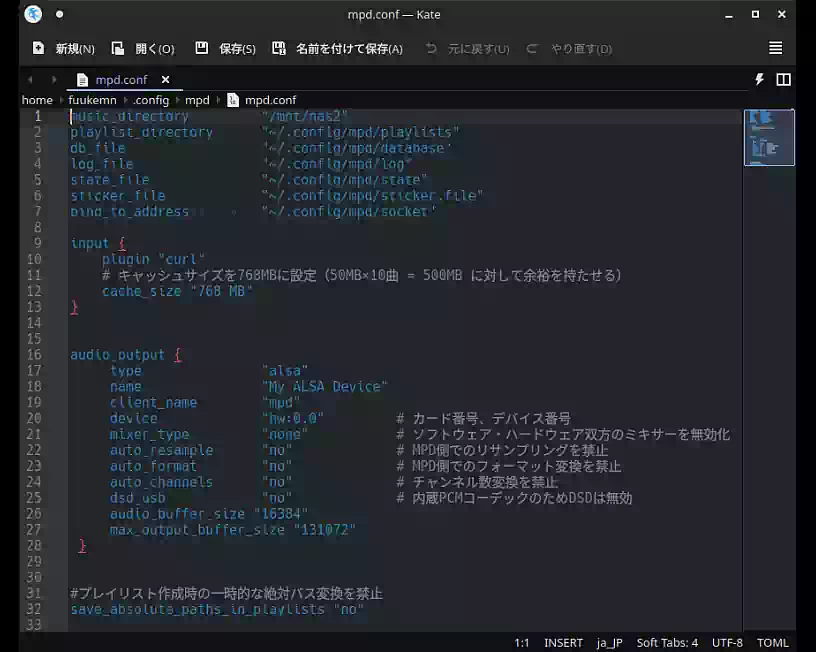Click 'sticker_file' on line 6
816x652 pixels.
click(118, 196)
